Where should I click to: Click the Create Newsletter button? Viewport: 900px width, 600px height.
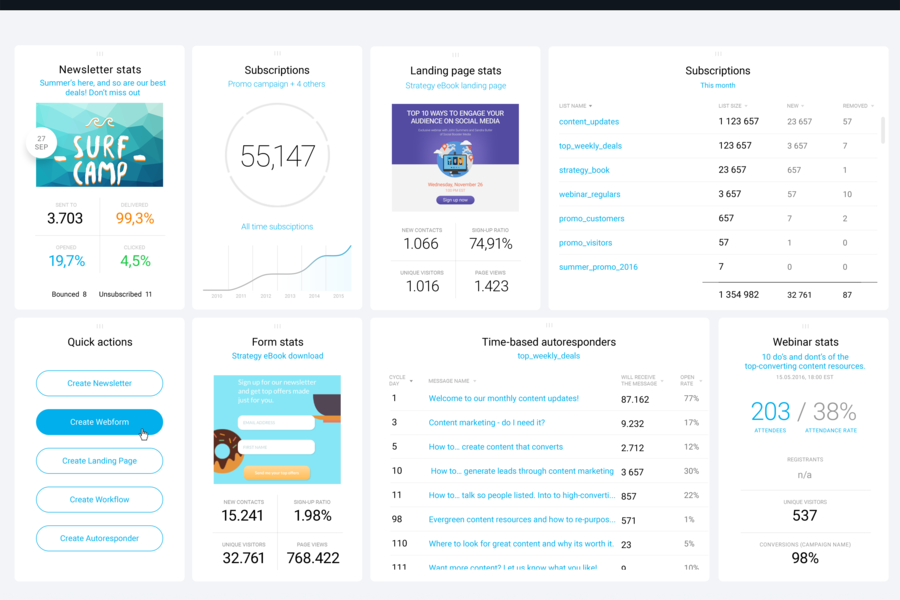pyautogui.click(x=99, y=383)
